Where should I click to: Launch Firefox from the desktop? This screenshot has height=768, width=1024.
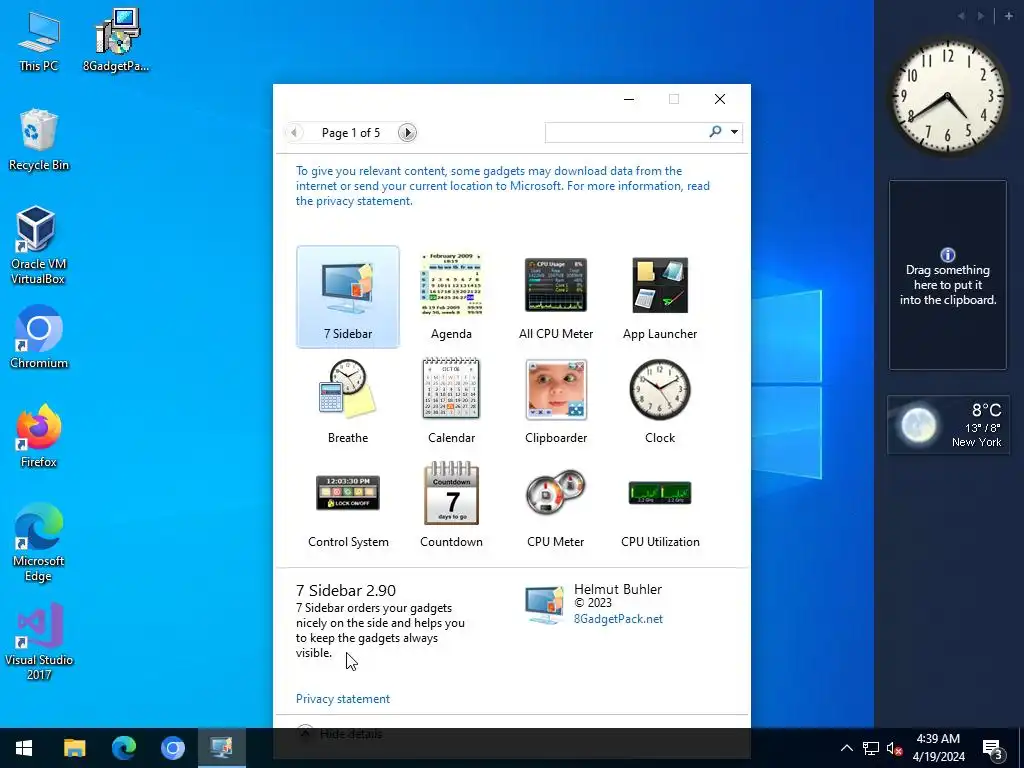click(39, 436)
